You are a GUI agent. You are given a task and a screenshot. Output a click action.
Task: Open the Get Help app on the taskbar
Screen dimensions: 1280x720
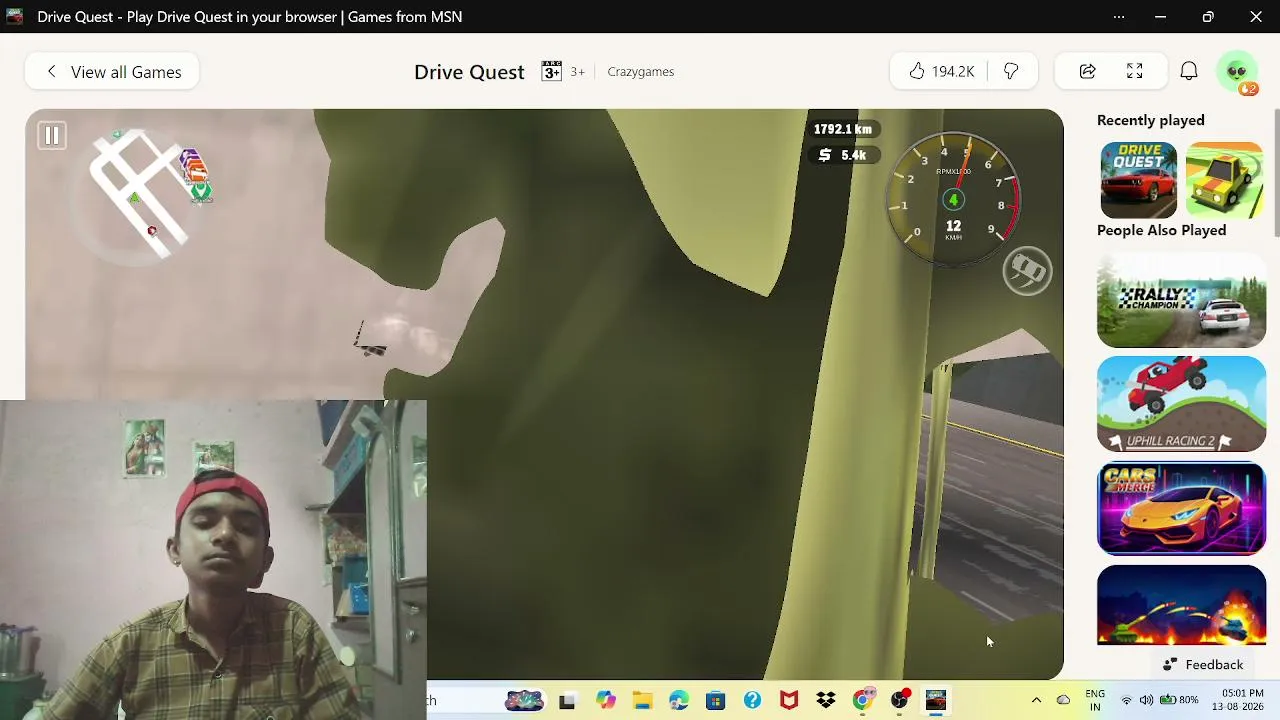752,700
